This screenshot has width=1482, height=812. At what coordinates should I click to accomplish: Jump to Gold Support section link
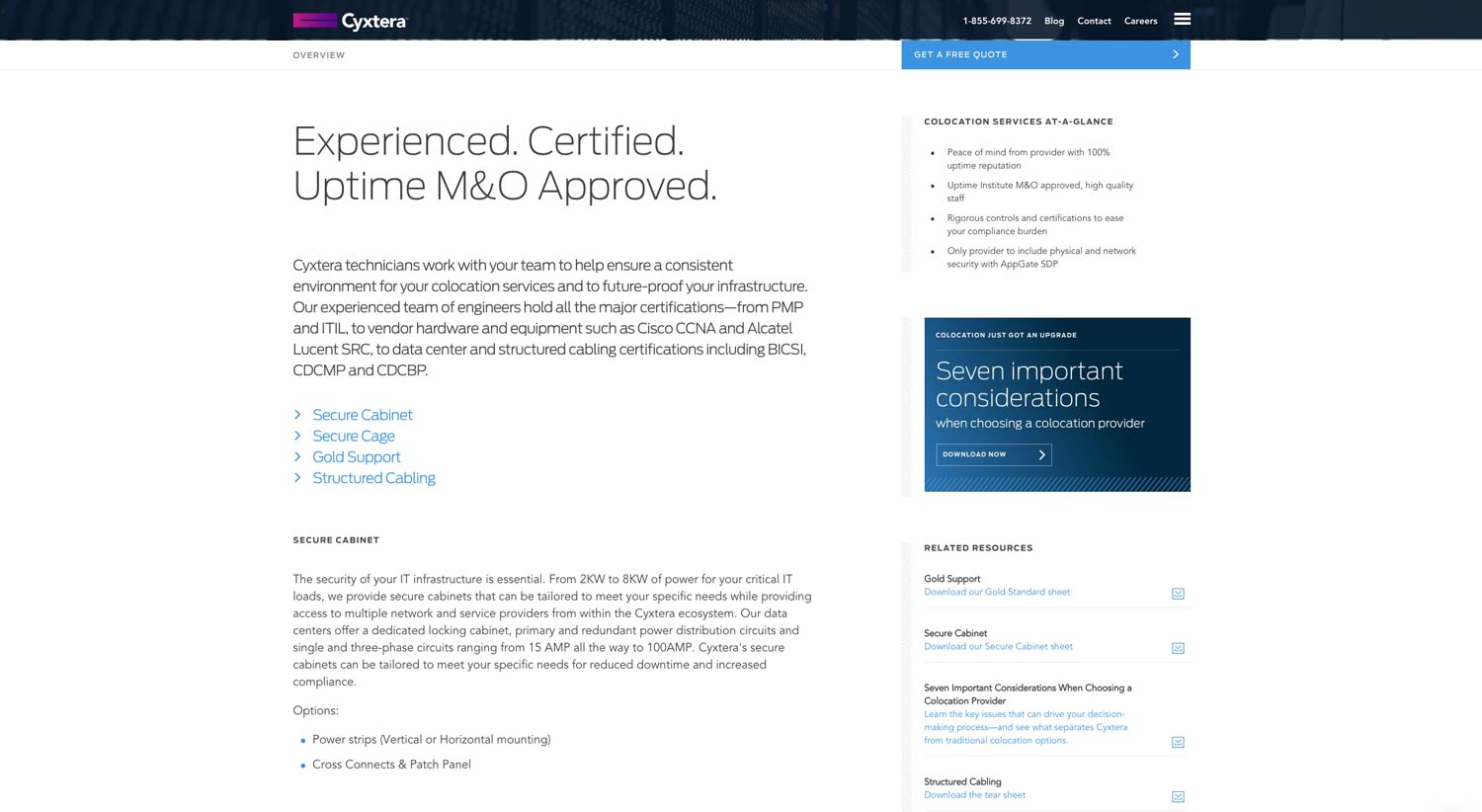pyautogui.click(x=357, y=456)
